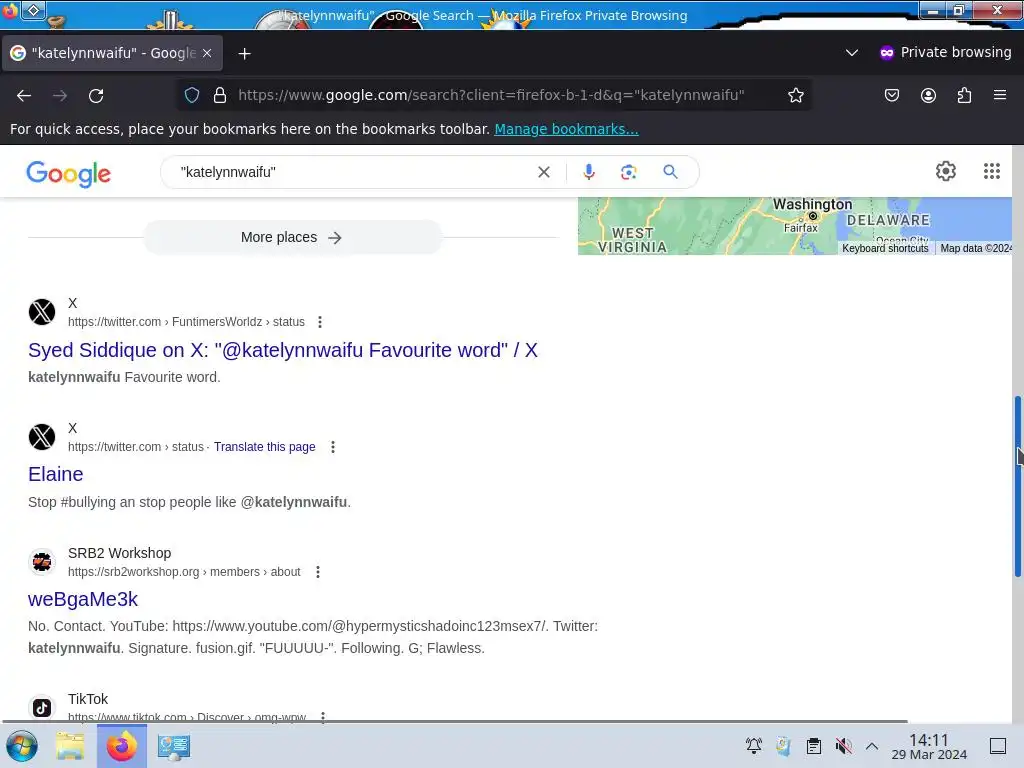
Task: Show site security padlock details
Action: 220,95
